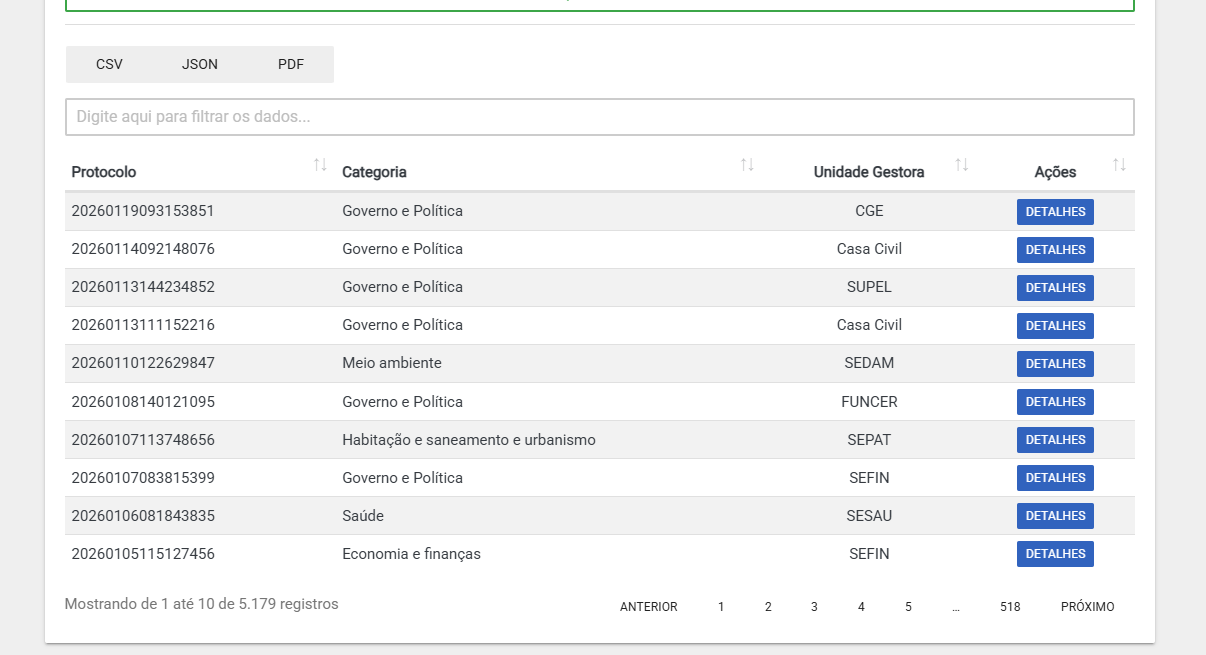The image size is (1206, 655).
Task: View Detalhes of the SUPEL row
Action: (1055, 288)
